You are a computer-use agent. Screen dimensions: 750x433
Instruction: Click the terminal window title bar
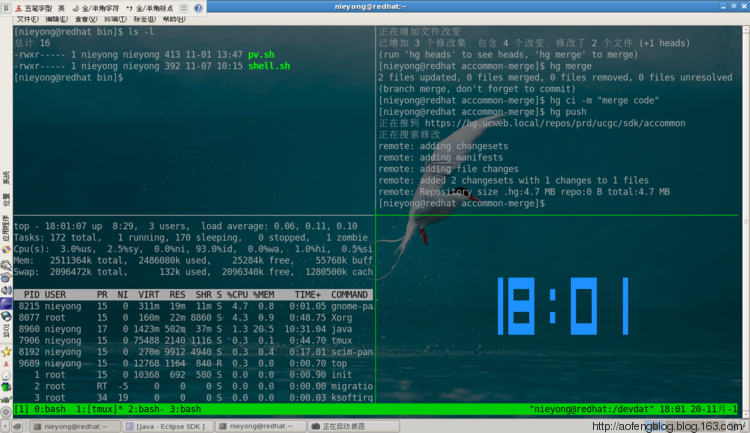[x=371, y=7]
